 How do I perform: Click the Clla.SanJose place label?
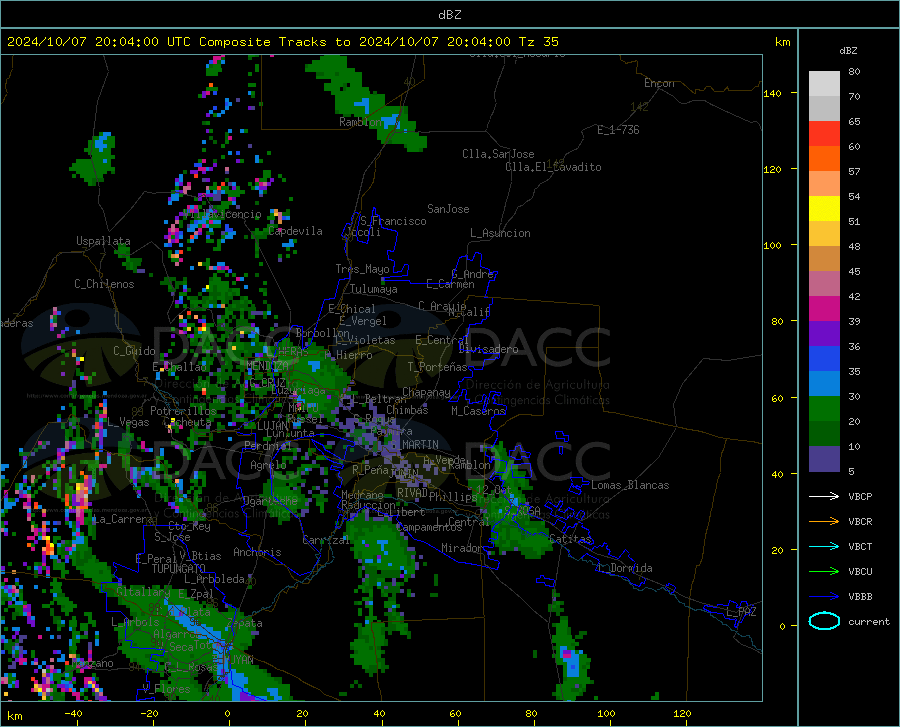point(498,154)
